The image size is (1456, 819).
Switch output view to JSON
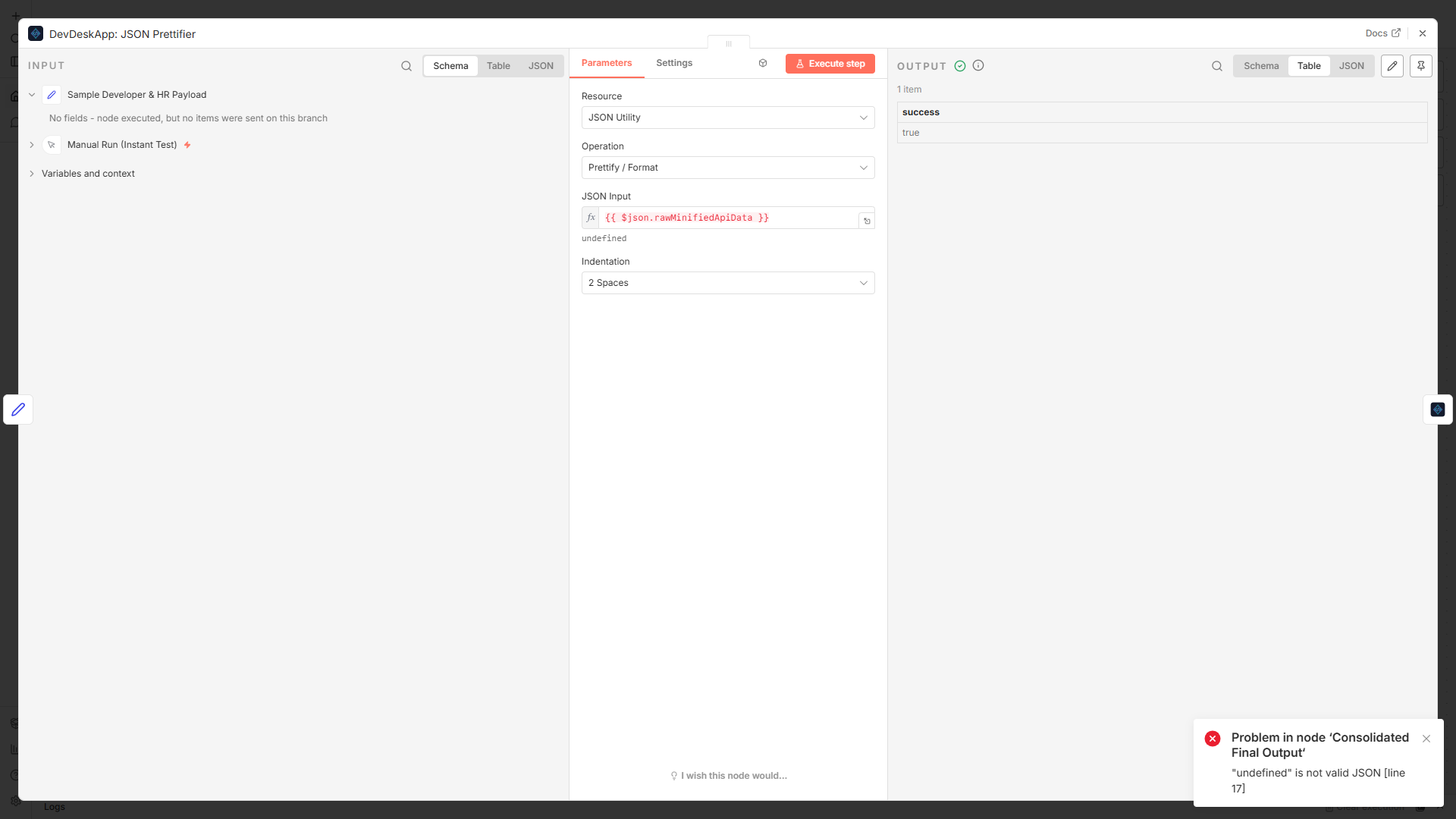[1351, 66]
